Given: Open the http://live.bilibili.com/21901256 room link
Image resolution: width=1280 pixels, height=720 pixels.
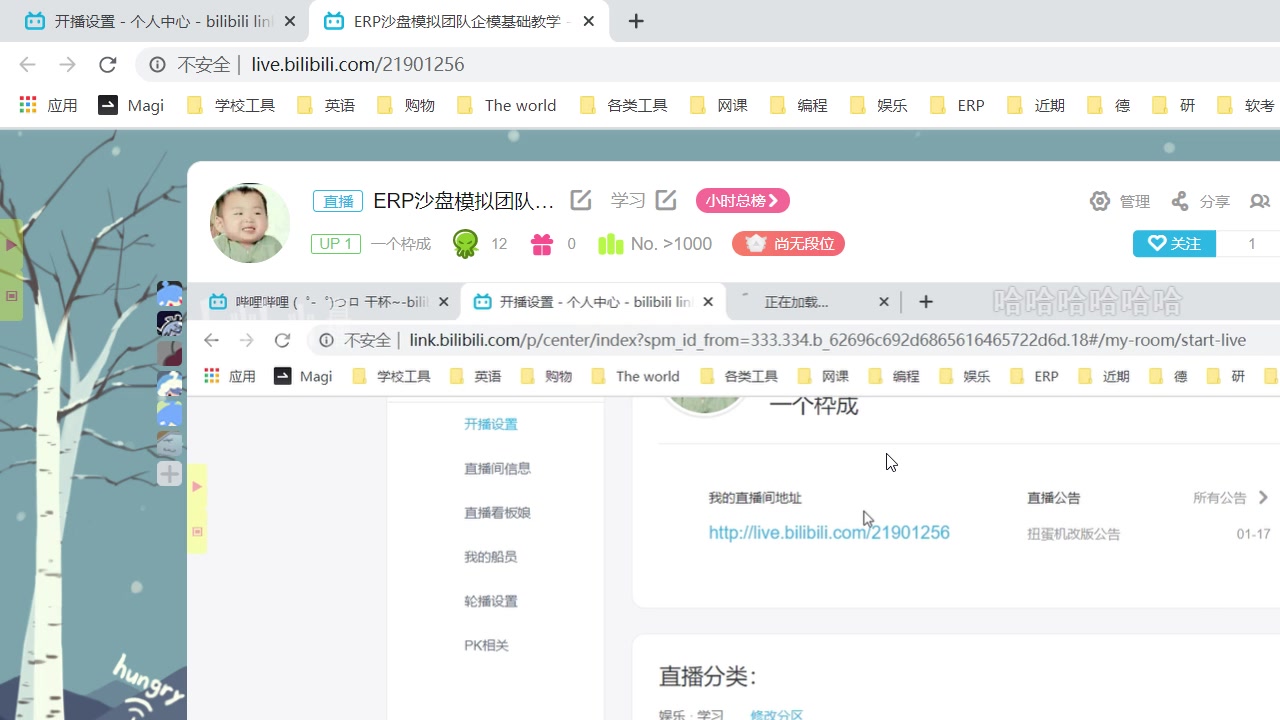Looking at the screenshot, I should pyautogui.click(x=829, y=532).
